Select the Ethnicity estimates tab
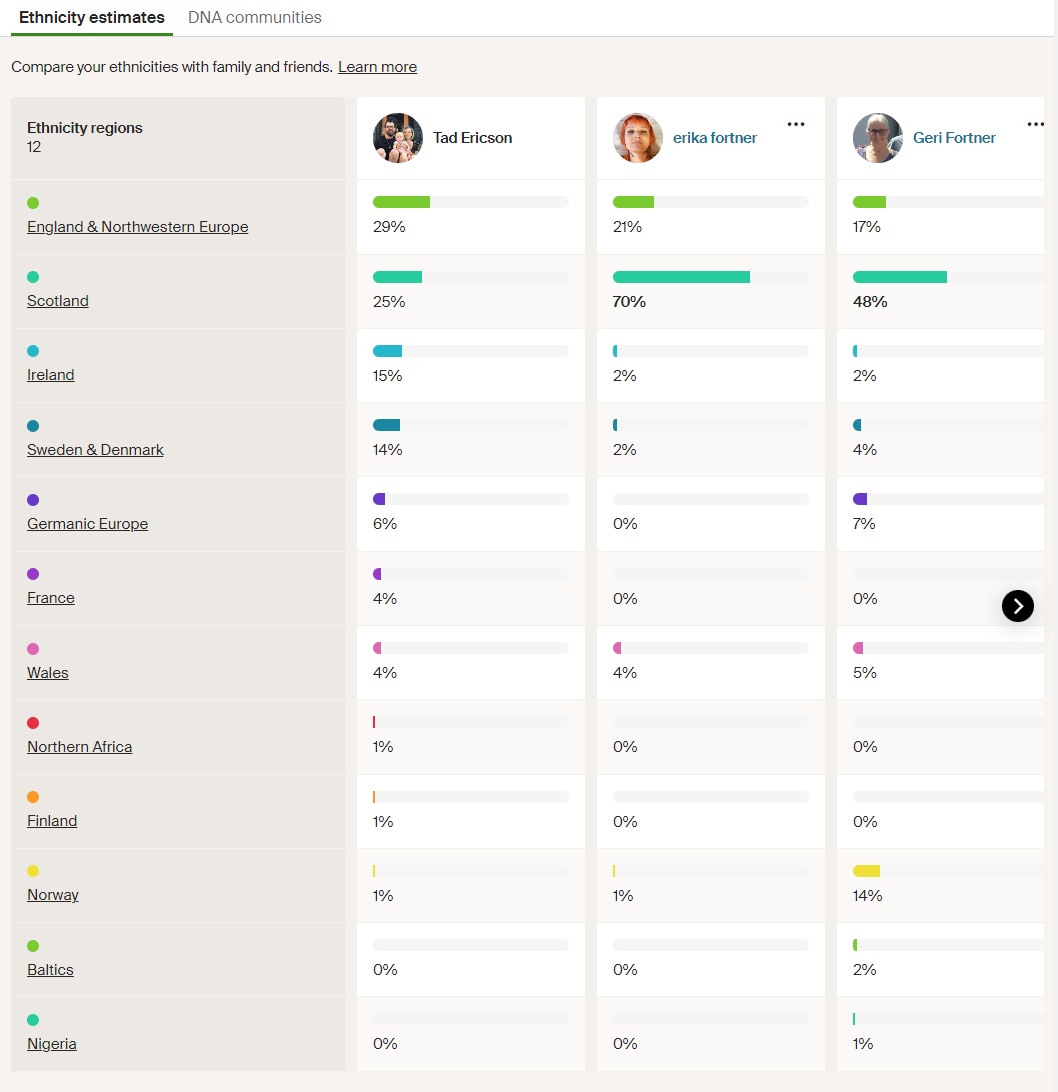 92,18
